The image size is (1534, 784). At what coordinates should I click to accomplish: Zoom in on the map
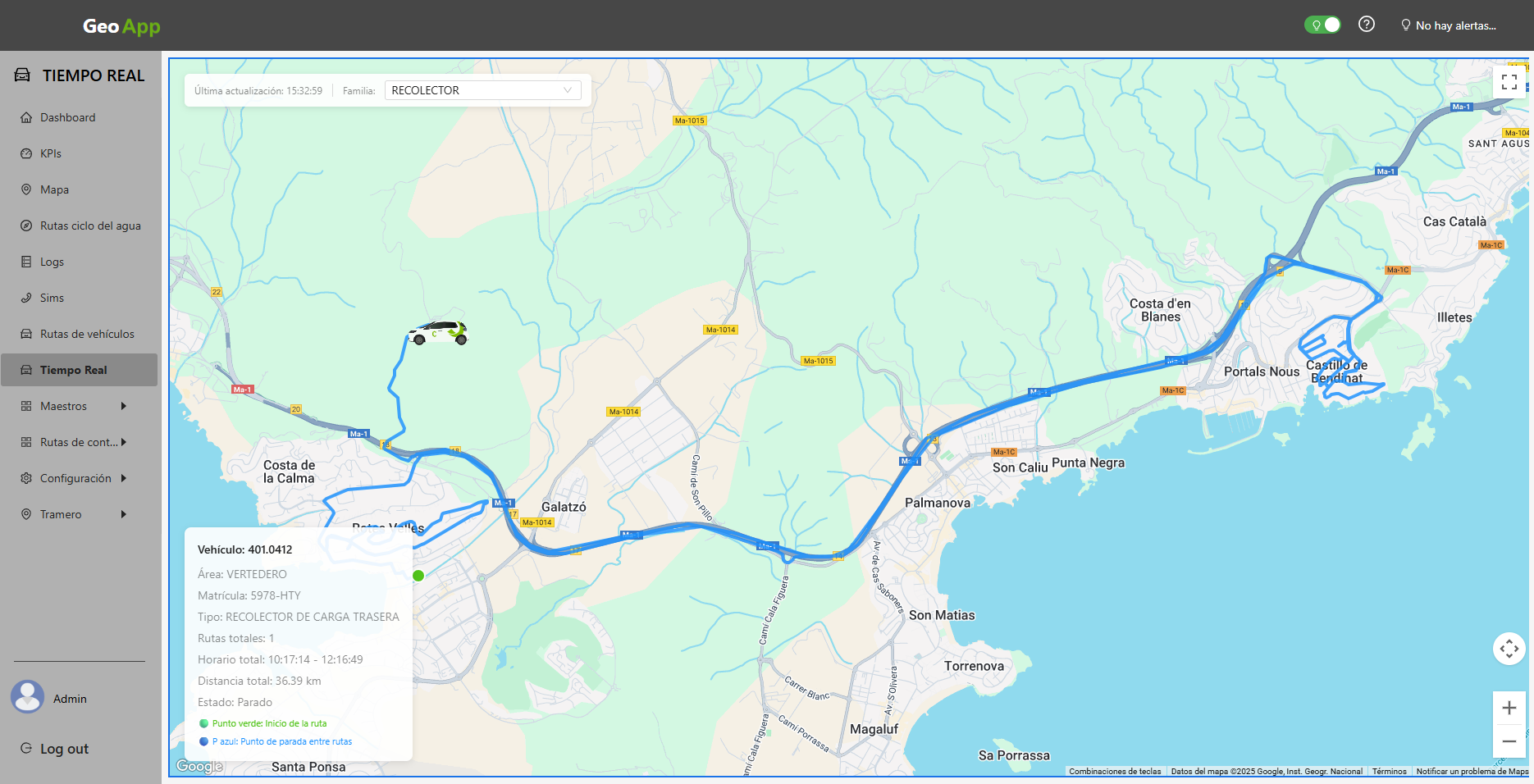coord(1509,708)
